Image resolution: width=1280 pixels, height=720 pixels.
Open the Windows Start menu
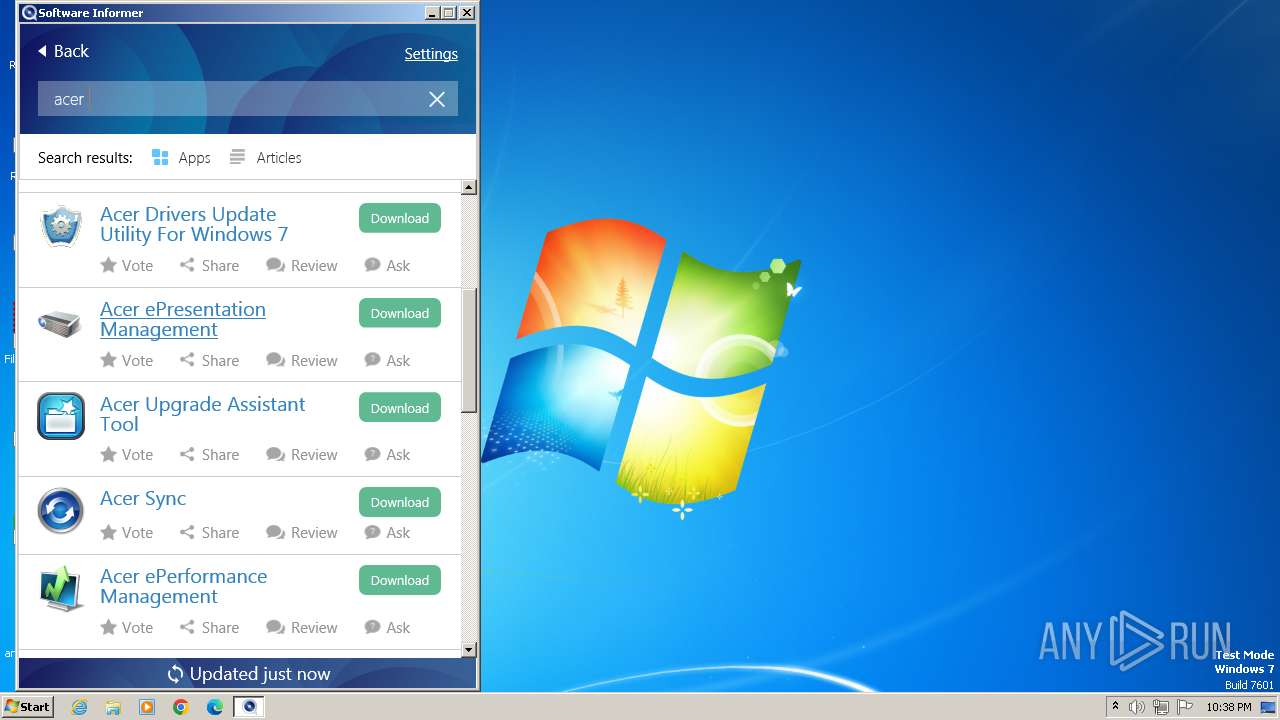[27, 707]
